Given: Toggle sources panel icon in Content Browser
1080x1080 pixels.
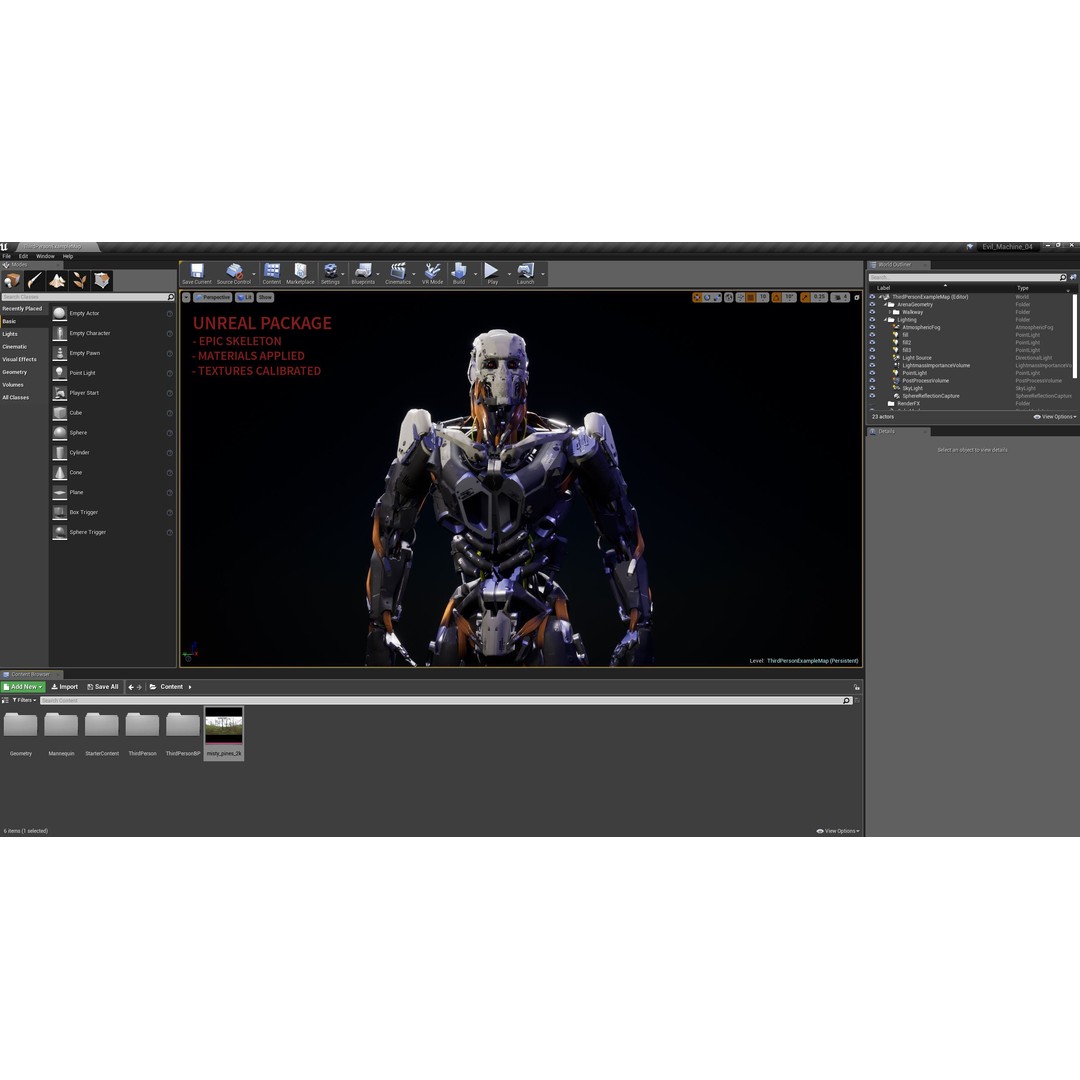Looking at the screenshot, I should tap(6, 700).
